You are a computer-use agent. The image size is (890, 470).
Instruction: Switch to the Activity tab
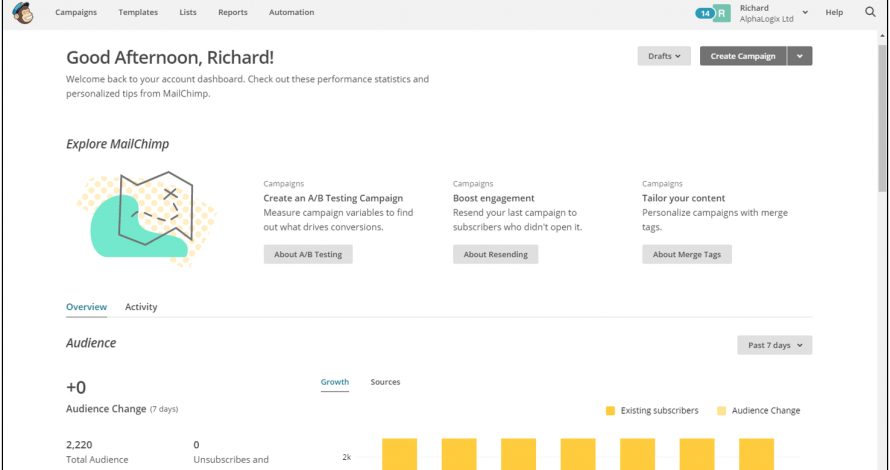point(141,307)
